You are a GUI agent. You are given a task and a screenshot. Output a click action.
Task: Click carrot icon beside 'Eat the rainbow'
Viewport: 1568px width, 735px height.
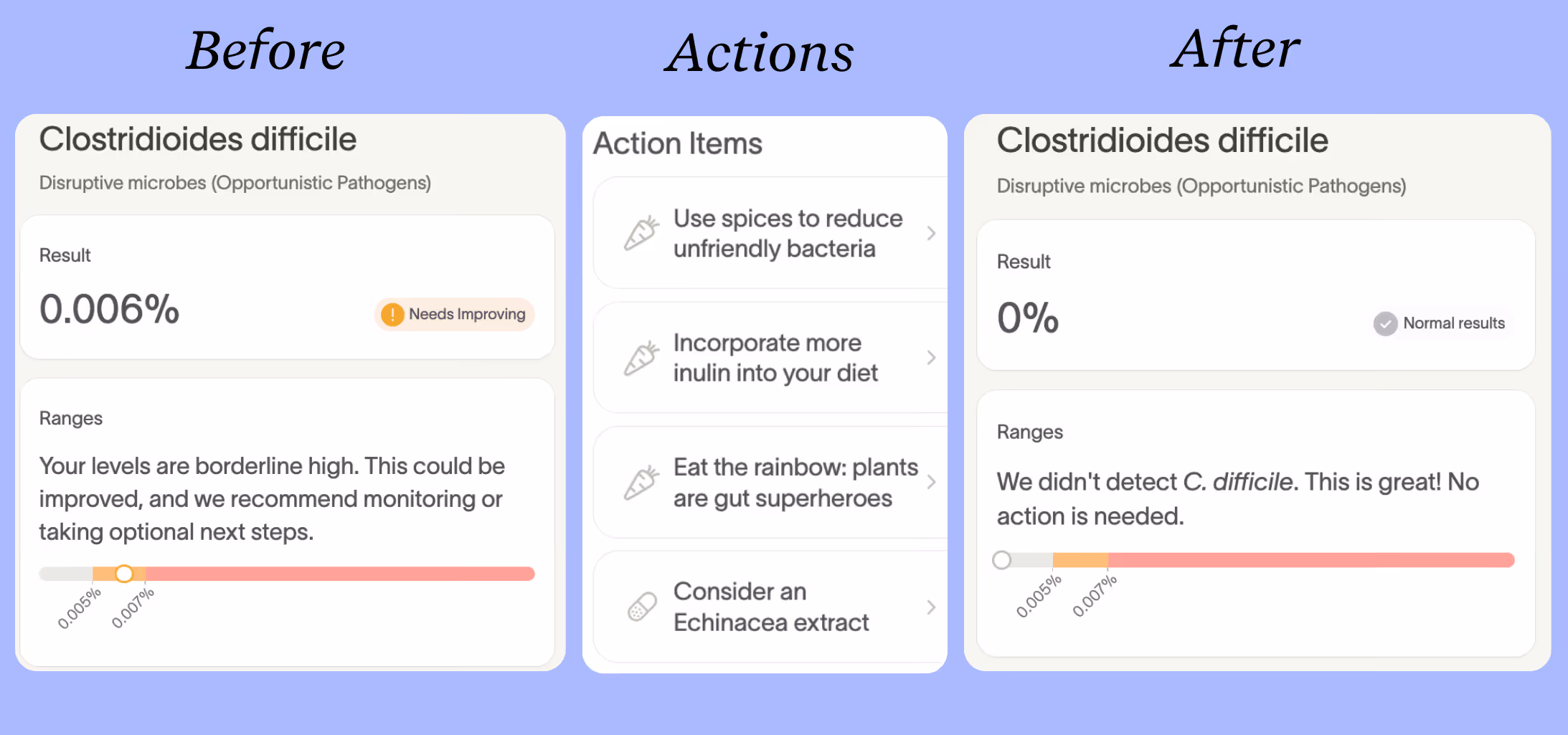(x=641, y=483)
